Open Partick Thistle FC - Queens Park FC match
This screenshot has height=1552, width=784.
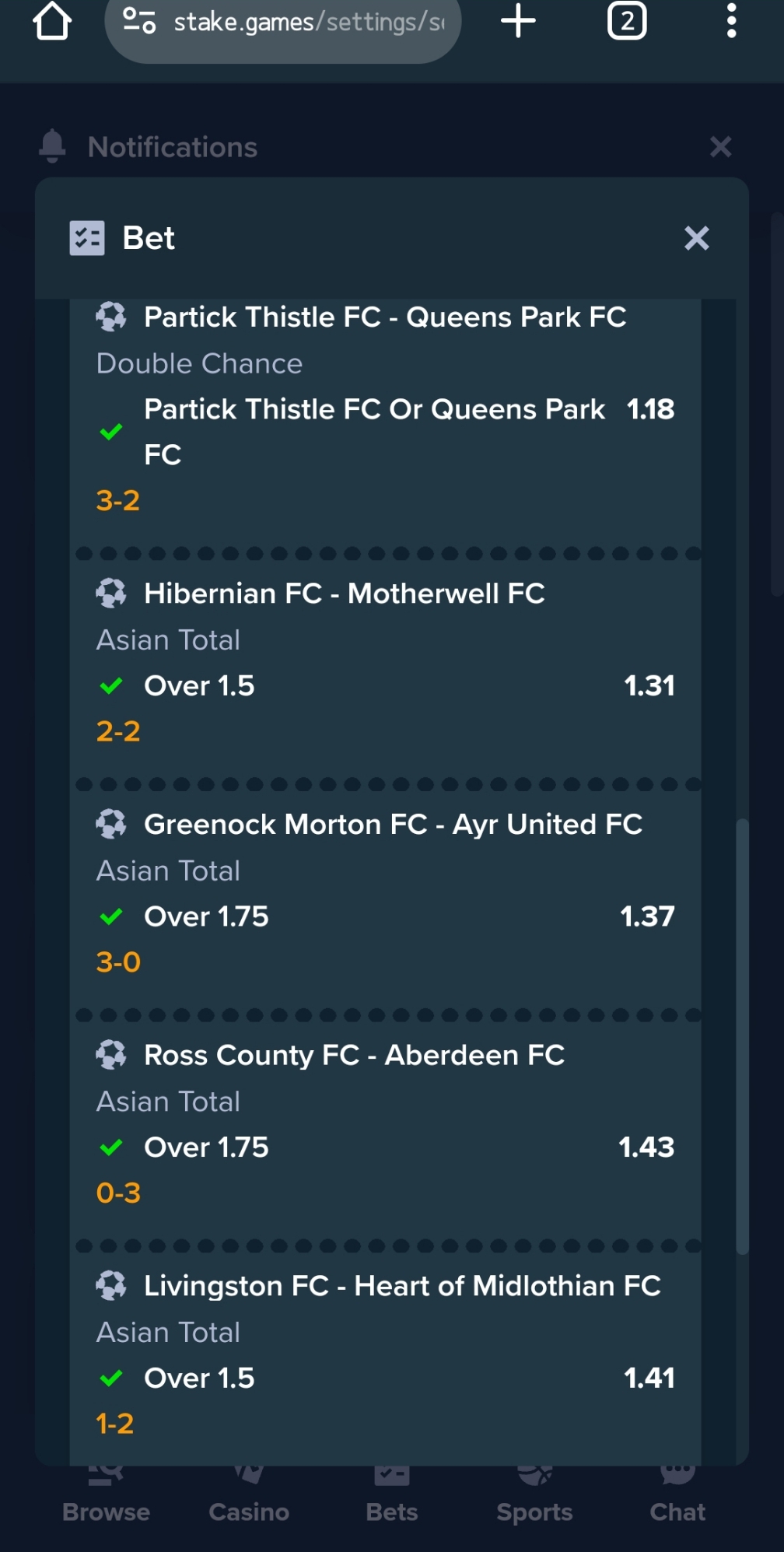click(385, 317)
